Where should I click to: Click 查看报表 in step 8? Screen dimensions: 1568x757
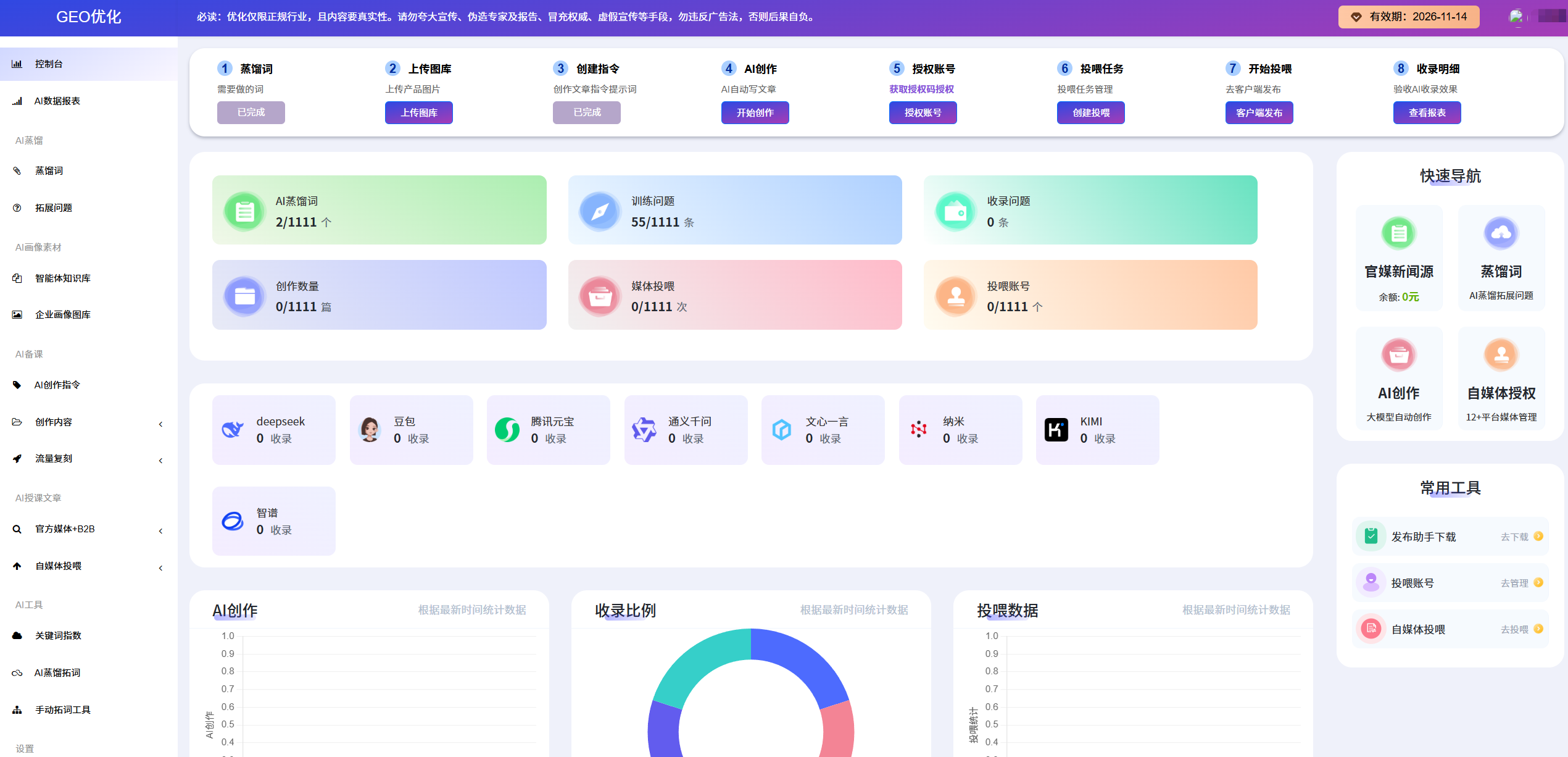tap(1427, 112)
